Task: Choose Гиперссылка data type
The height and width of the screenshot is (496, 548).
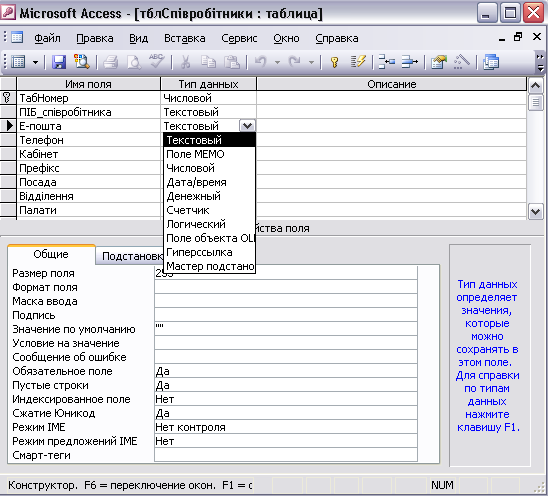Action: coord(209,252)
